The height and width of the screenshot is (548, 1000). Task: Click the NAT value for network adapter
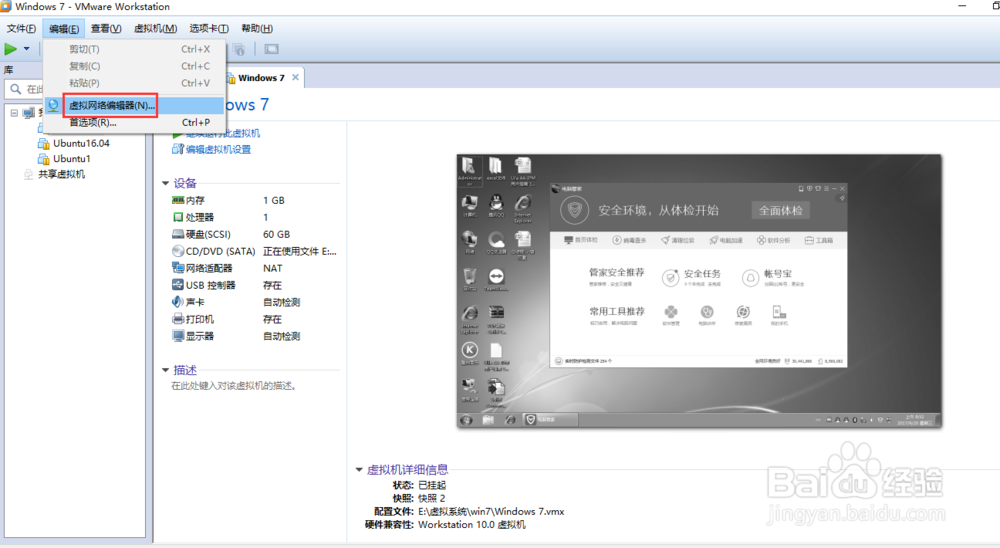point(272,268)
